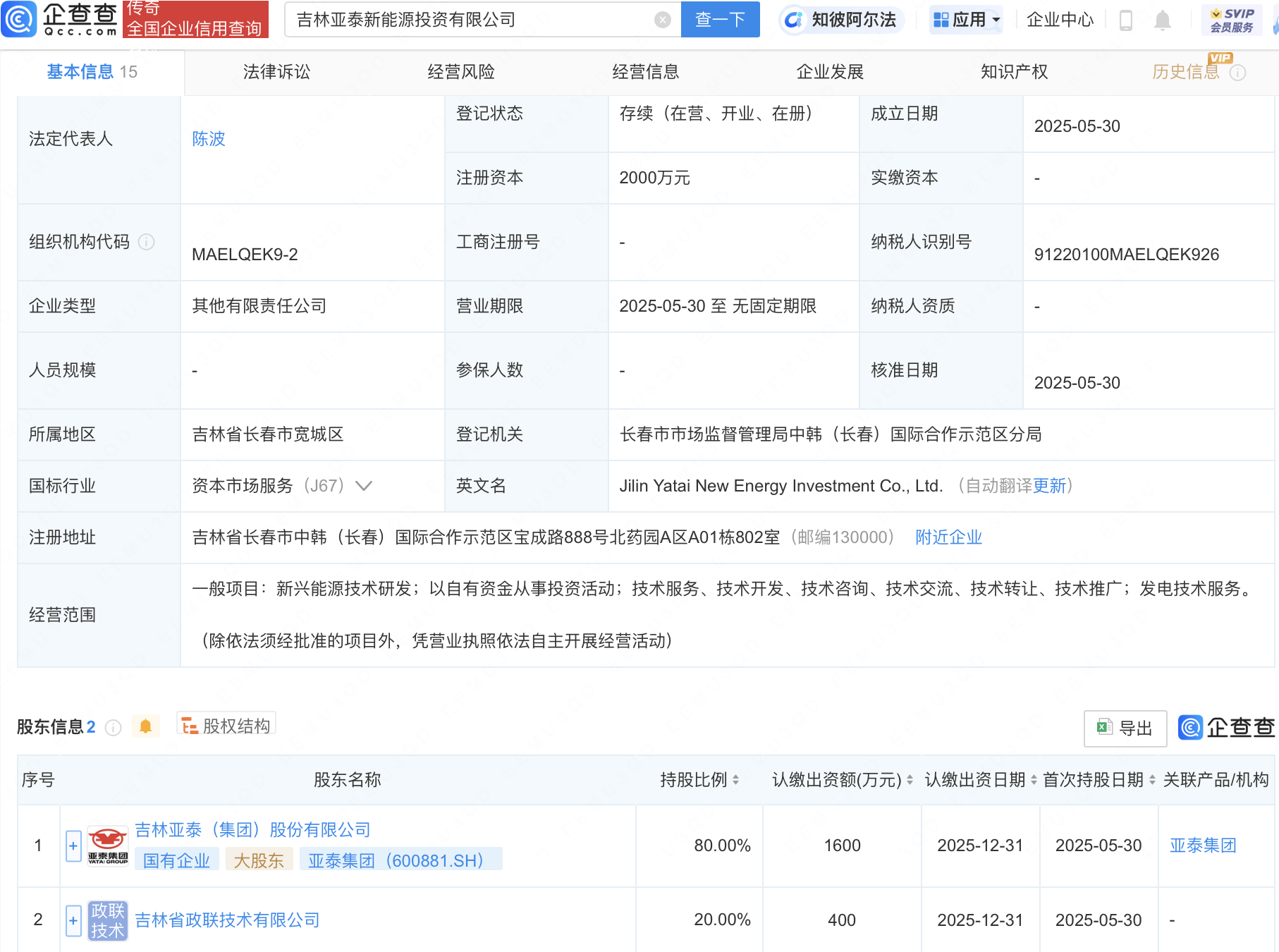
Task: Click the 国有企业 tag
Action: click(177, 860)
